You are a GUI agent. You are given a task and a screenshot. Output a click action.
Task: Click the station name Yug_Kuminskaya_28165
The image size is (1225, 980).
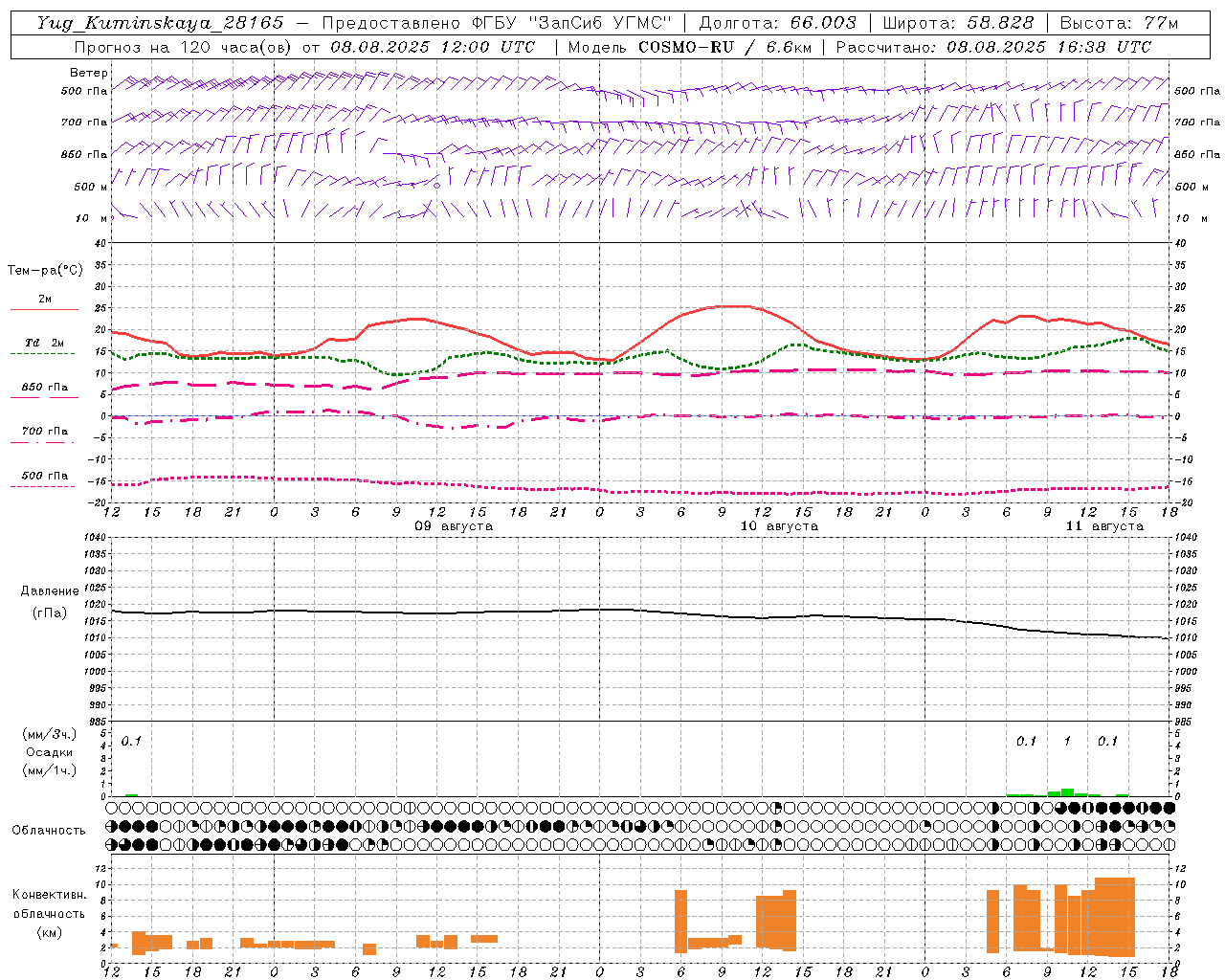point(160,23)
